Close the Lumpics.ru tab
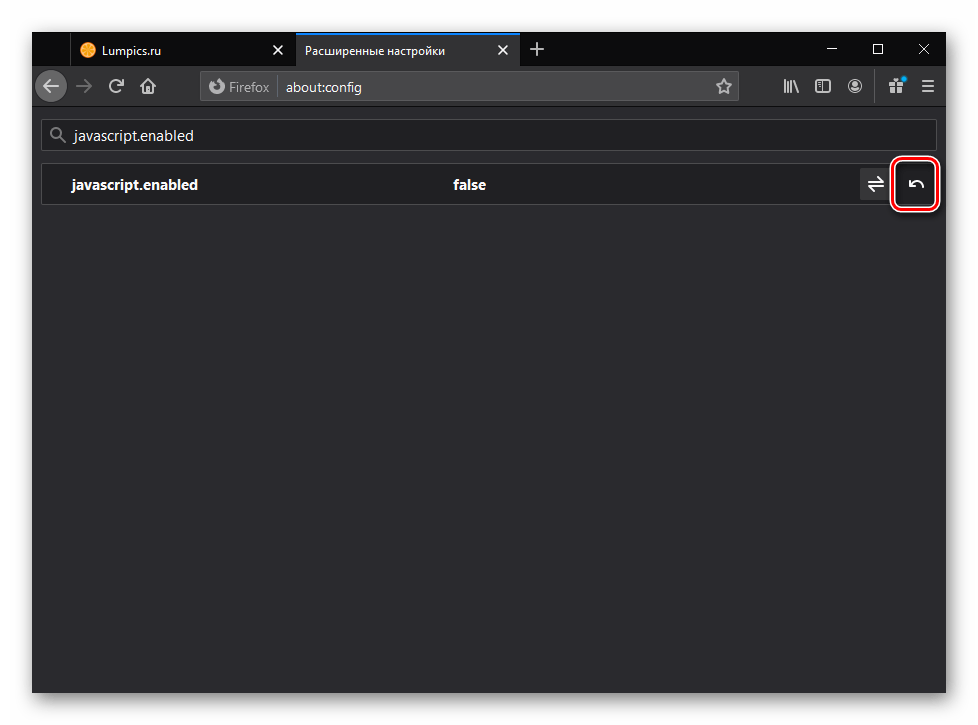Viewport: 978px width, 725px height. tap(278, 50)
